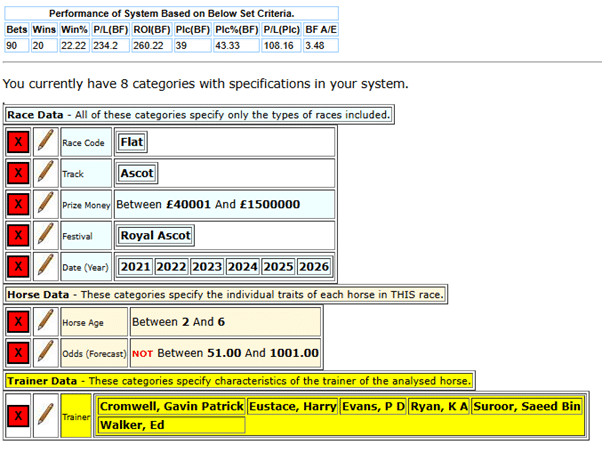
Task: Delete the Track criterion using red X
Action: coord(18,174)
